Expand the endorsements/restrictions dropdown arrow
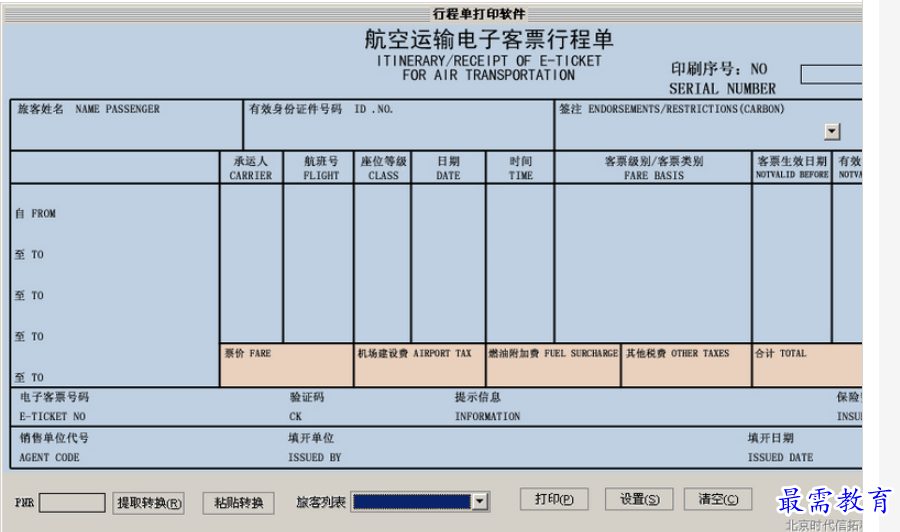900x532 pixels. point(832,131)
